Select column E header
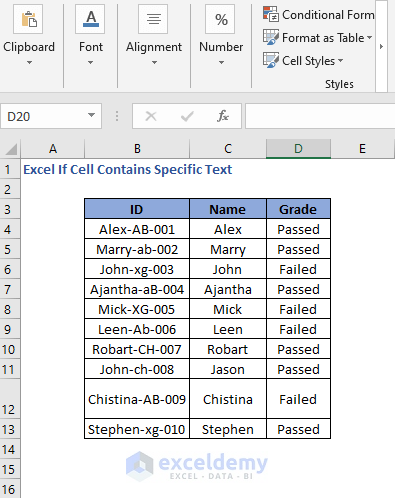 pos(362,149)
